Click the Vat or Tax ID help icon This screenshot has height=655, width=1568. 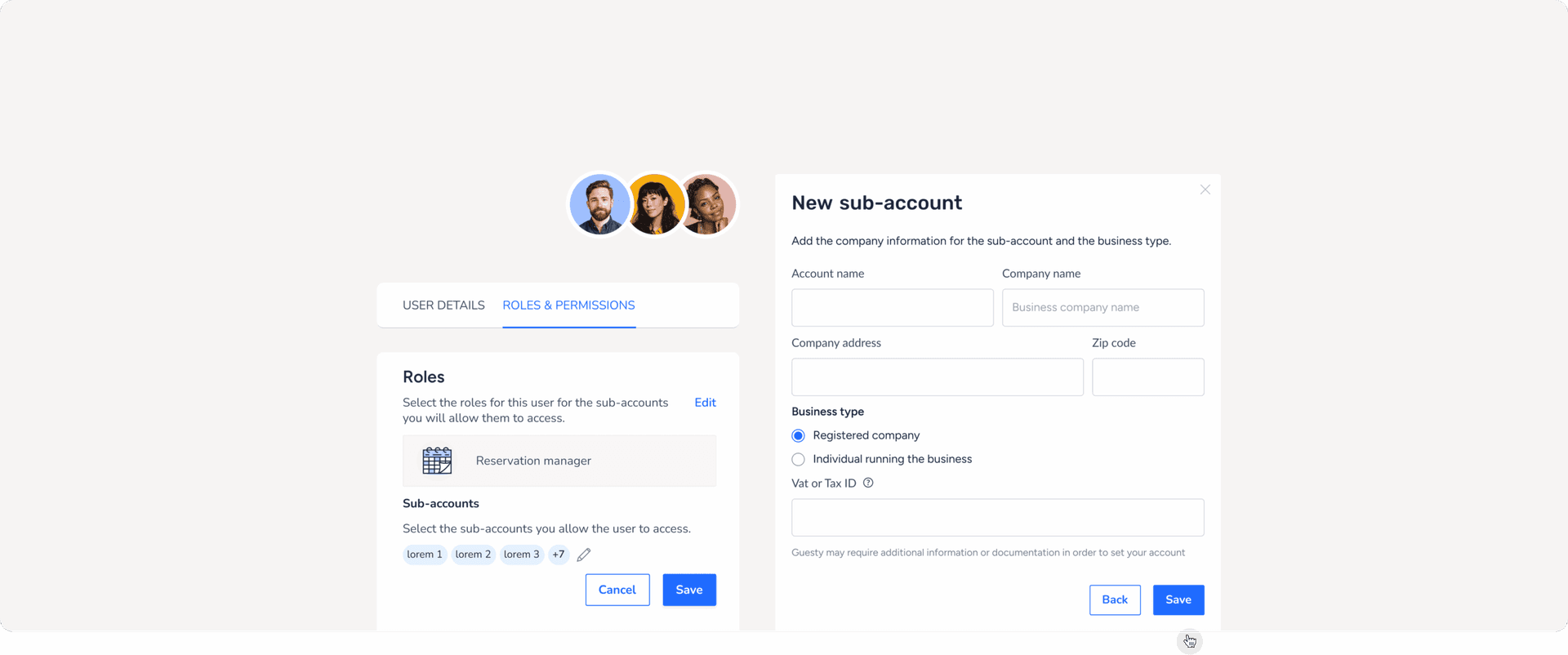[868, 483]
